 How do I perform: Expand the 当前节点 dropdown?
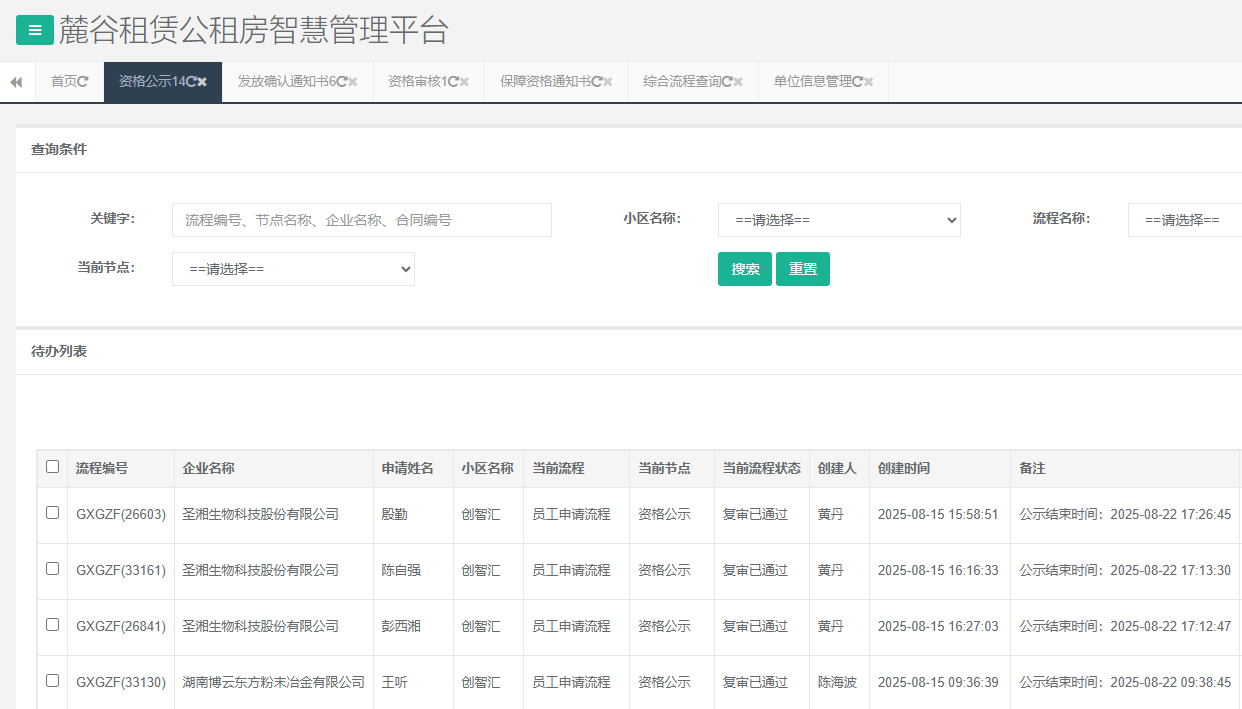pyautogui.click(x=293, y=269)
